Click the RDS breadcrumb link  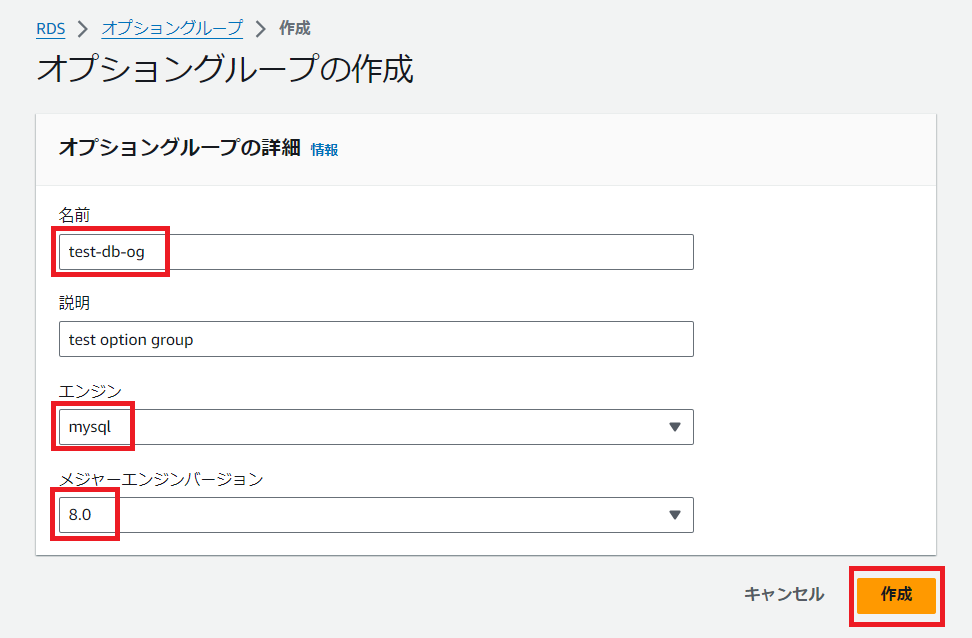50,28
